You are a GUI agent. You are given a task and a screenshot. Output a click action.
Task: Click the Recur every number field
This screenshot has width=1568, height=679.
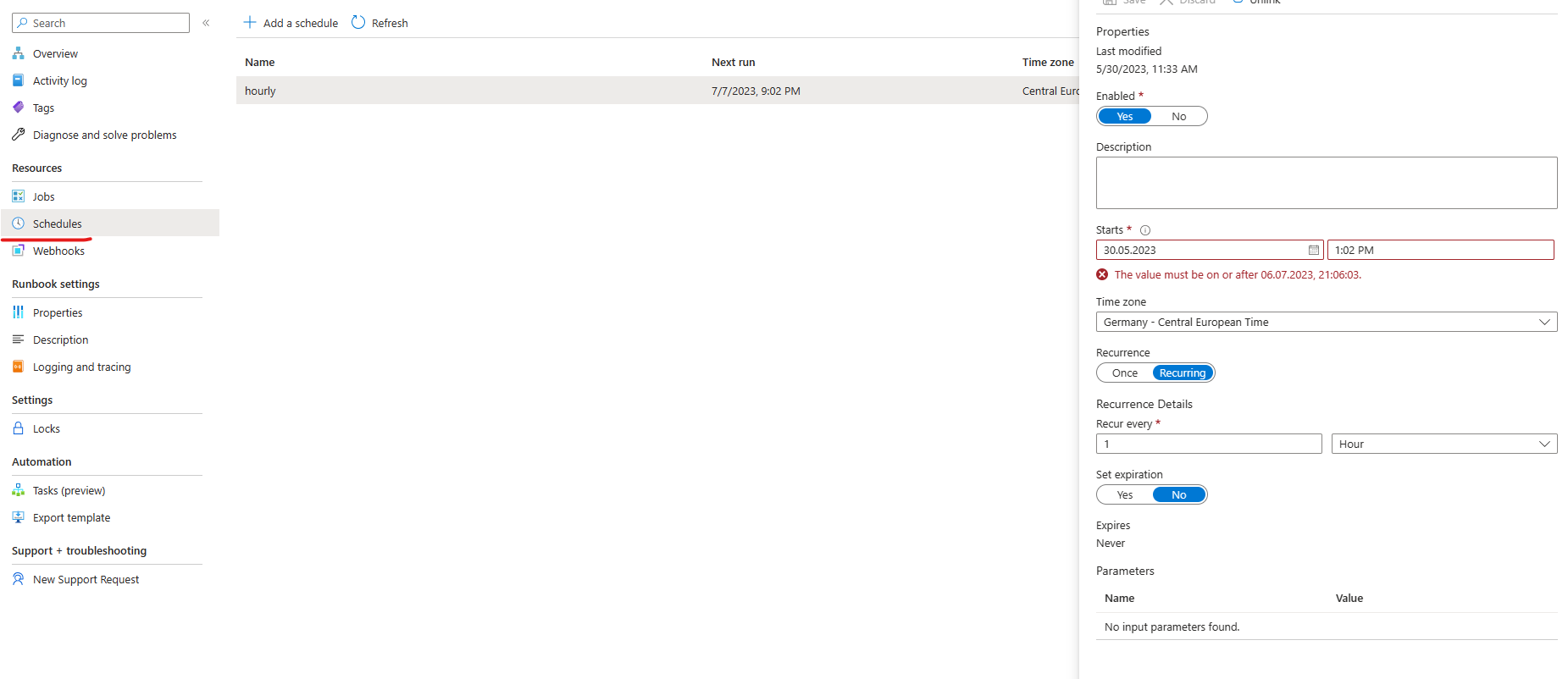[1209, 444]
